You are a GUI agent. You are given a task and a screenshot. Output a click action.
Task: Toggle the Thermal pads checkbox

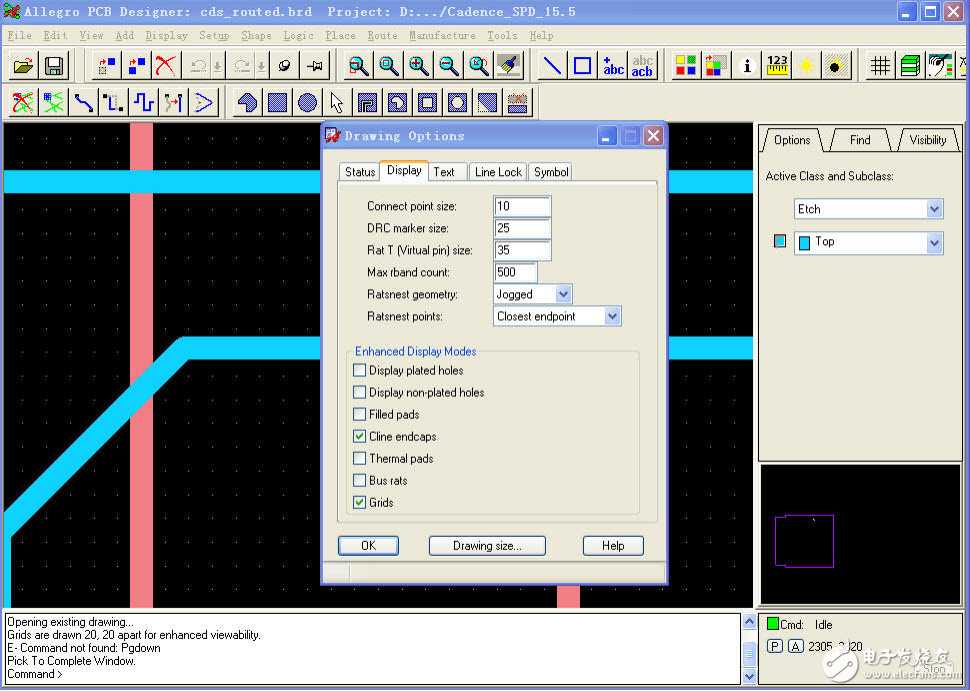point(359,458)
